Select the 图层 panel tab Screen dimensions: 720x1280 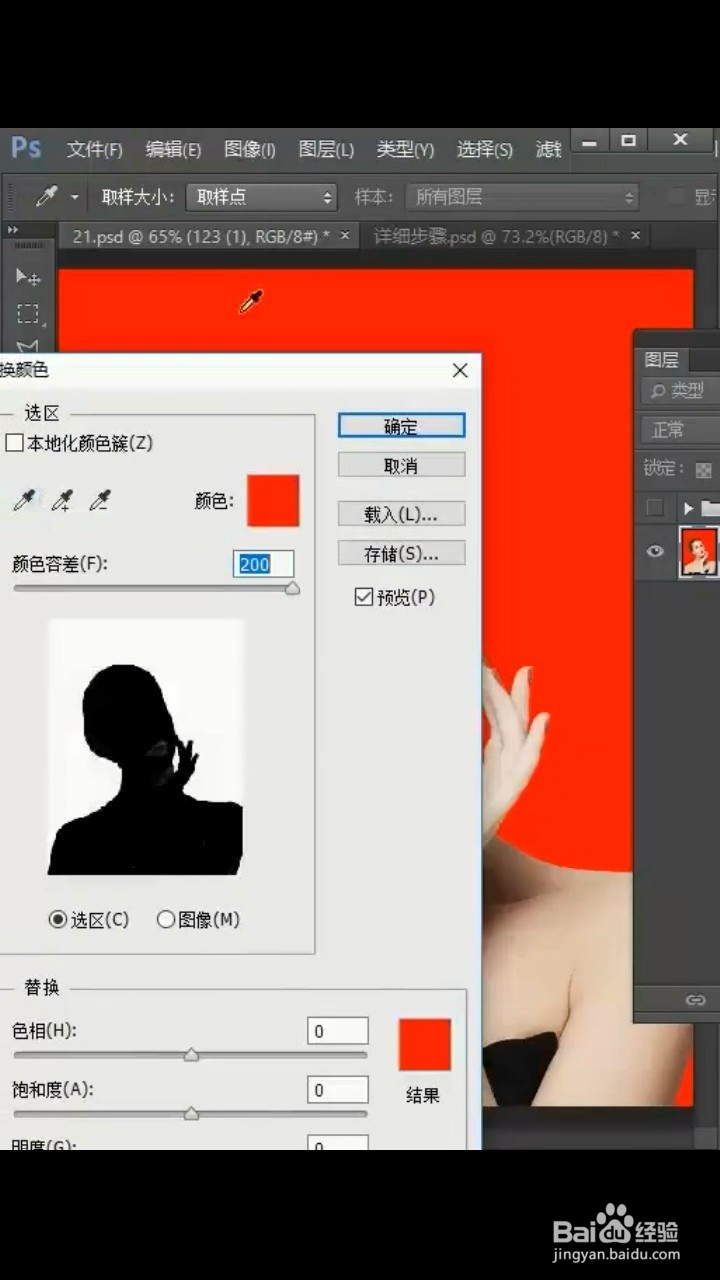pyautogui.click(x=661, y=360)
